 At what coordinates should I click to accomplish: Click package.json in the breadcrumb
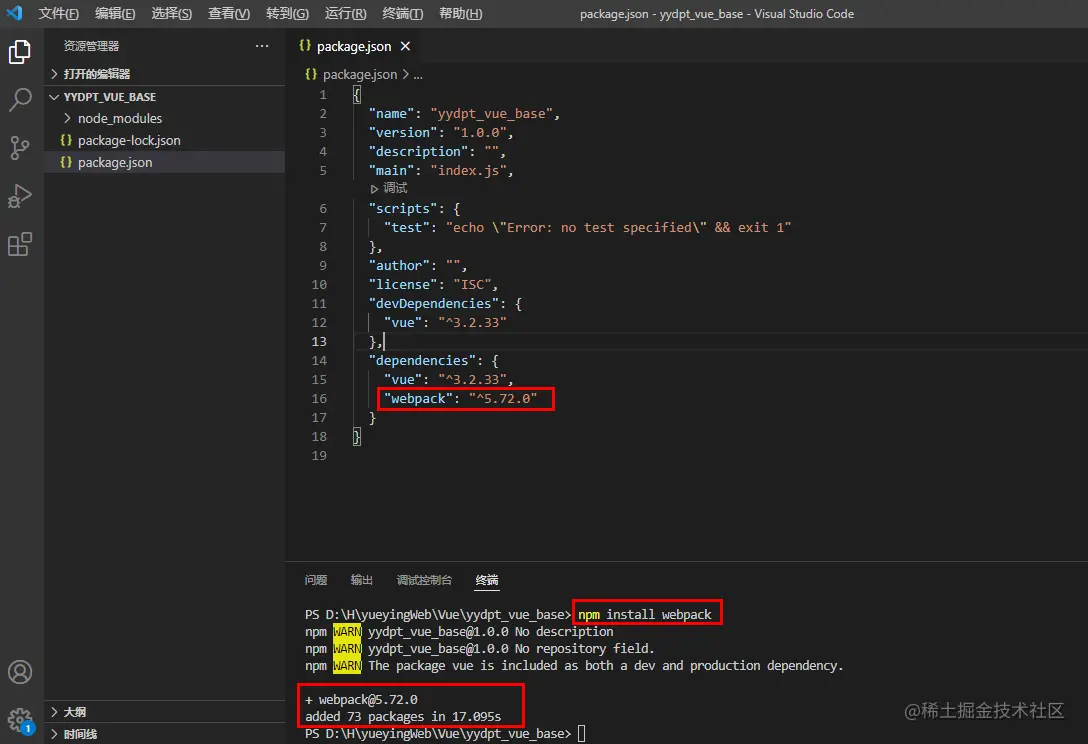[360, 74]
